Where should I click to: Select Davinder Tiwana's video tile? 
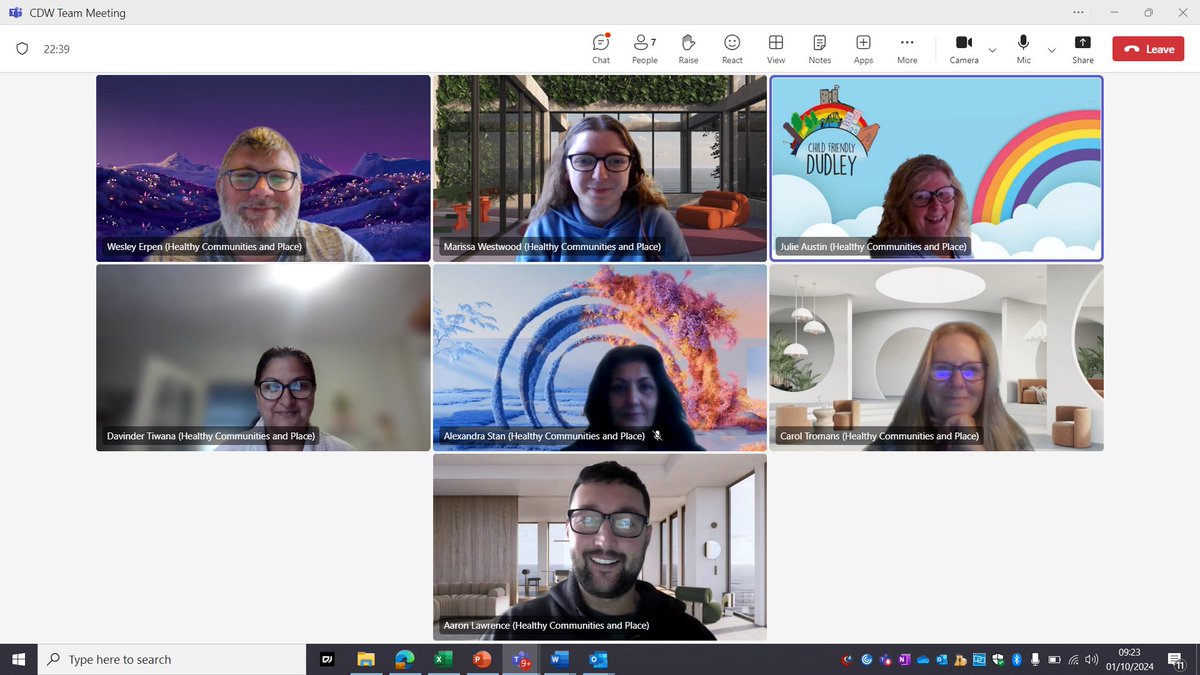pos(263,358)
